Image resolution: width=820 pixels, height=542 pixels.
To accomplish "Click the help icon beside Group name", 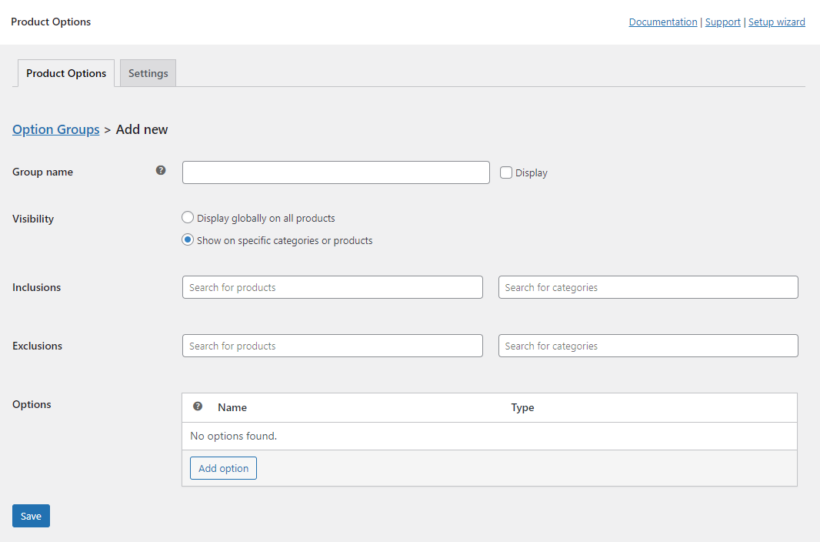I will point(161,171).
